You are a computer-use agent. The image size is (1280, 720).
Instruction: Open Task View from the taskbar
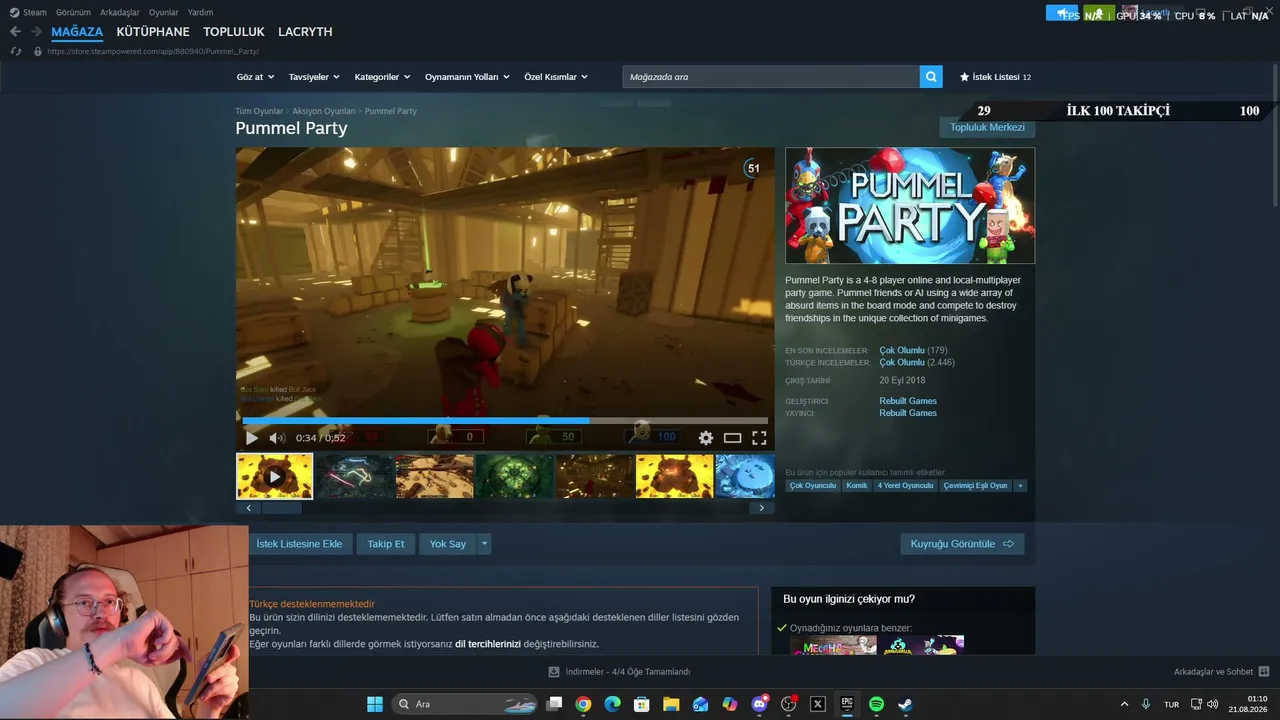coord(554,704)
